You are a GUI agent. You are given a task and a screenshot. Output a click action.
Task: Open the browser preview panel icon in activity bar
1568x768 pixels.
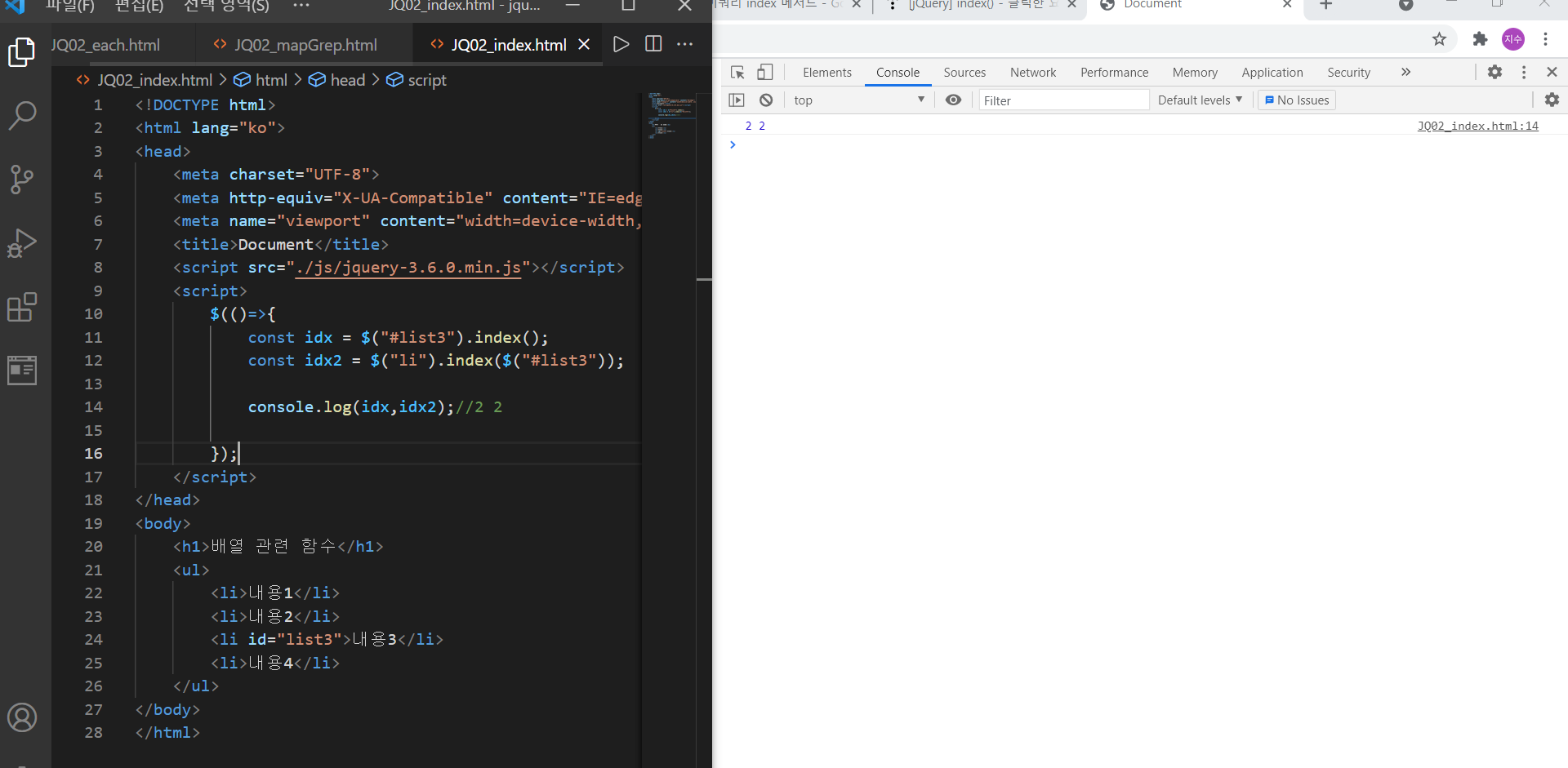click(x=22, y=370)
